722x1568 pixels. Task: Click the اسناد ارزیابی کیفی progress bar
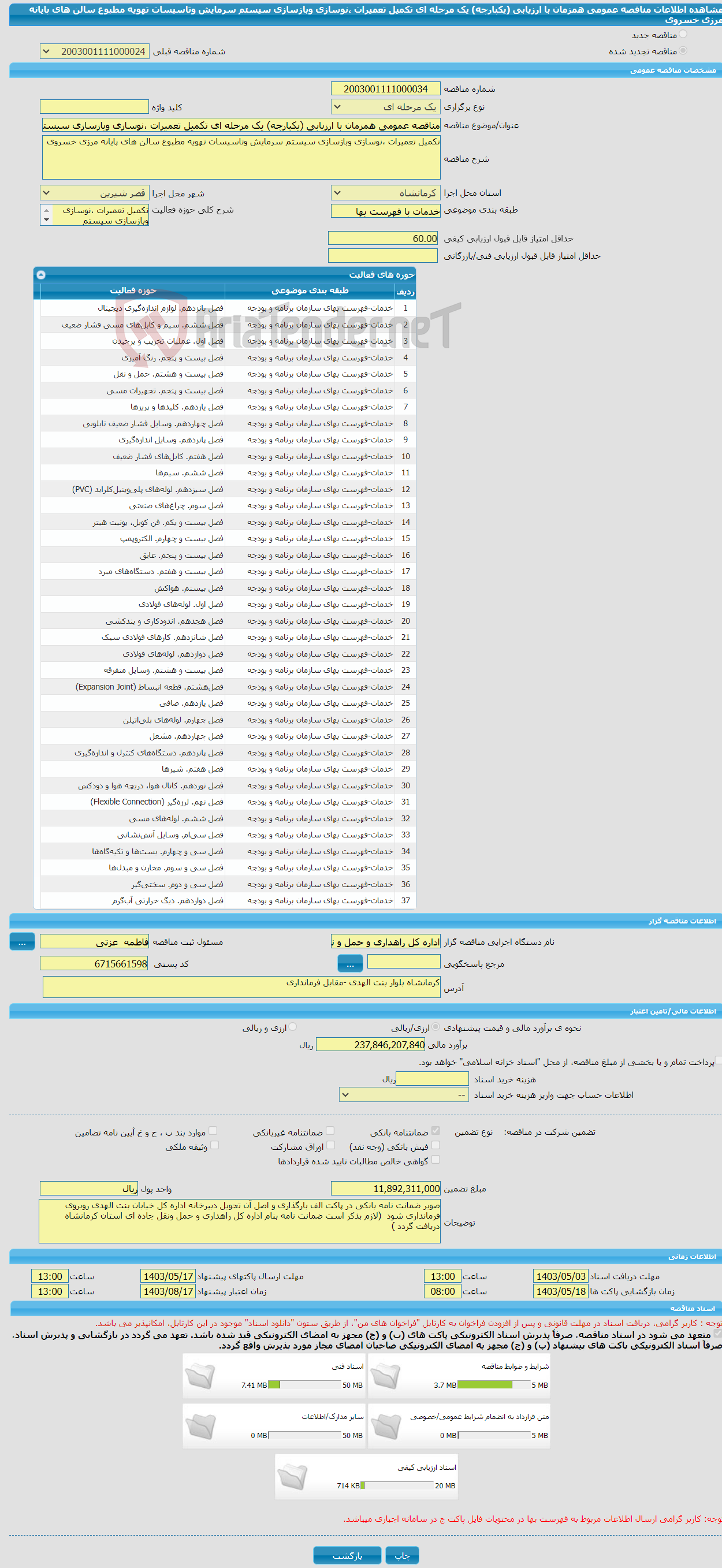[397, 1485]
